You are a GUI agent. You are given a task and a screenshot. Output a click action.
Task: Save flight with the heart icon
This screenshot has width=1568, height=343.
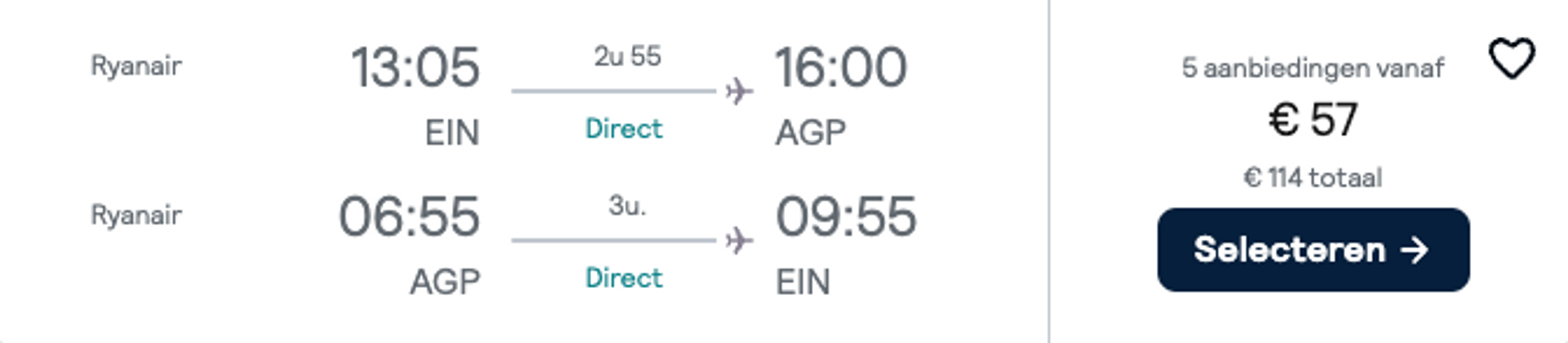pos(1511,58)
